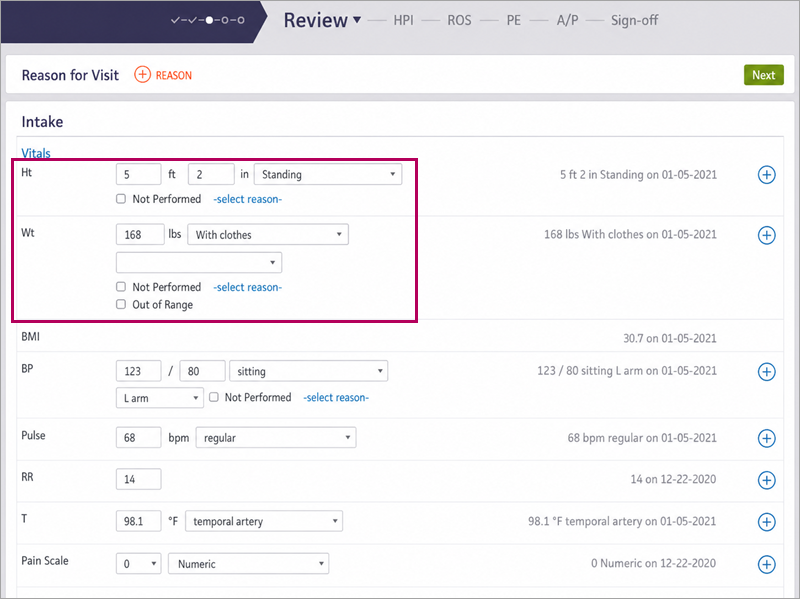Click previous reading 168 lbs With clothes

click(x=630, y=235)
